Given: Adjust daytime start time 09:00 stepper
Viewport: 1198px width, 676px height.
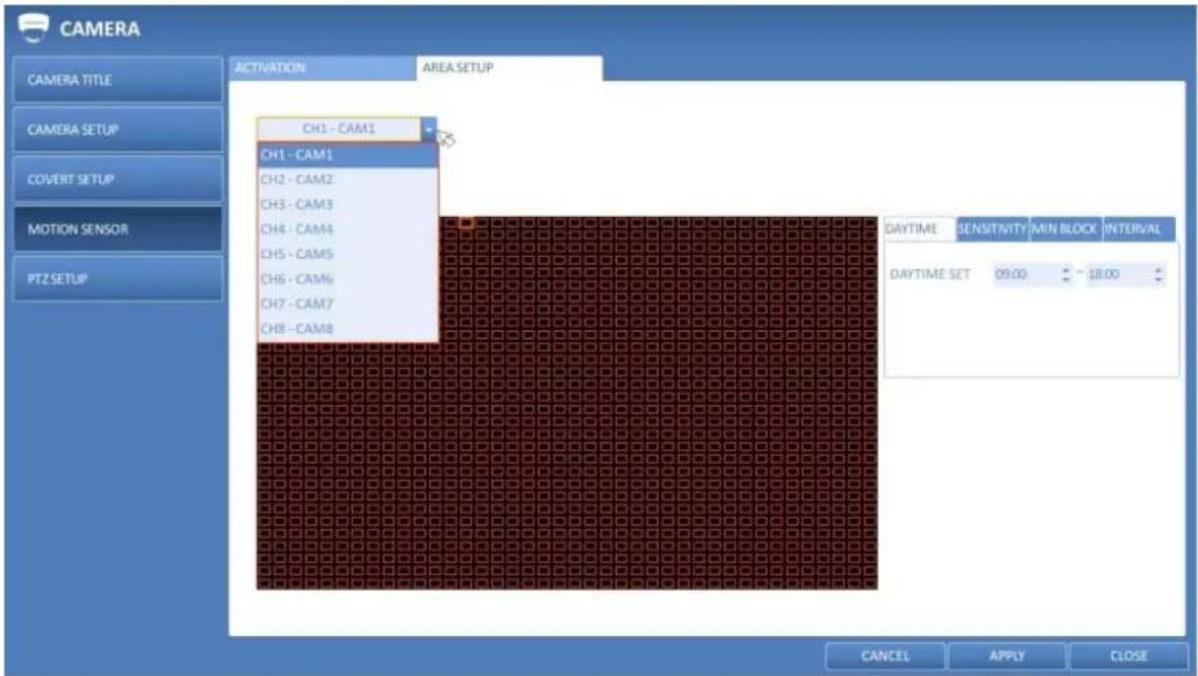Looking at the screenshot, I should [1066, 274].
